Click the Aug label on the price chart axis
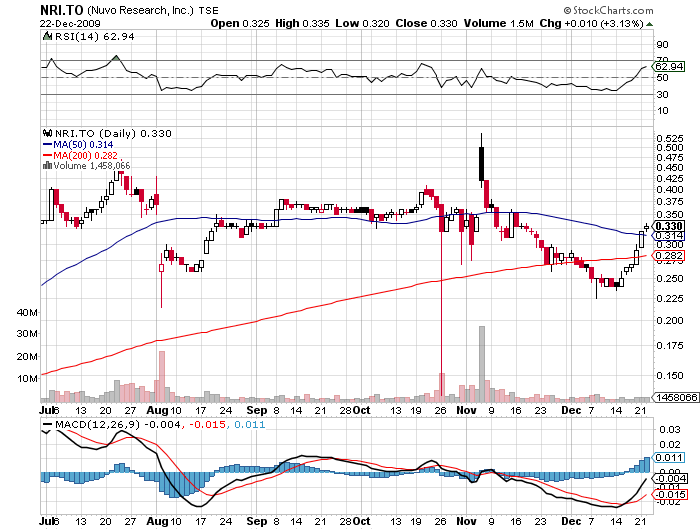This screenshot has width=700, height=530. [x=157, y=410]
